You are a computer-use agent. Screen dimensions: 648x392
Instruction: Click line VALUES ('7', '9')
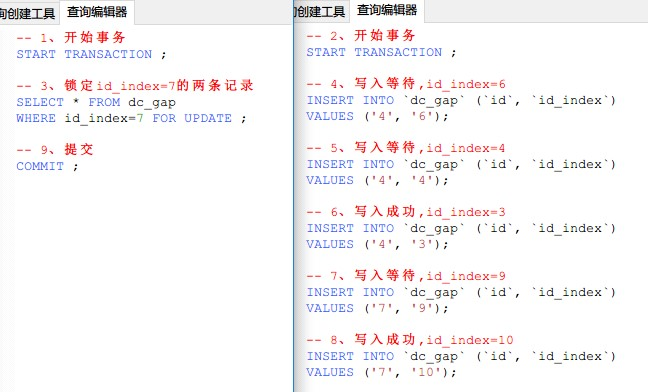click(x=377, y=309)
